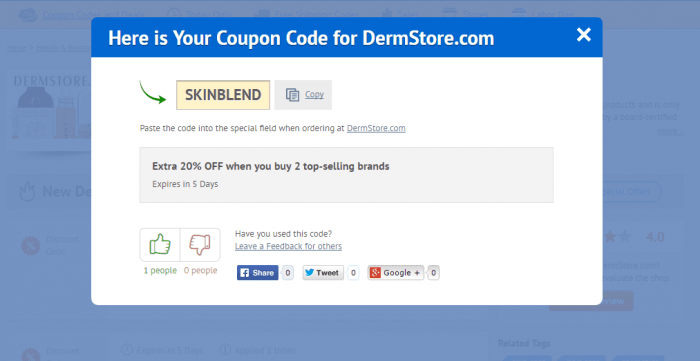Open the Today Only tab

pos(209,14)
